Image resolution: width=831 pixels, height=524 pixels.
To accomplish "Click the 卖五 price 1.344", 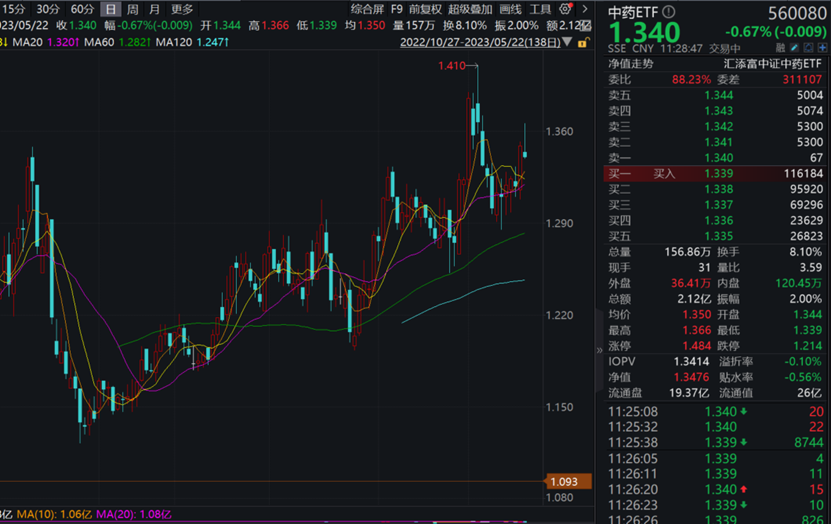I will click(719, 95).
